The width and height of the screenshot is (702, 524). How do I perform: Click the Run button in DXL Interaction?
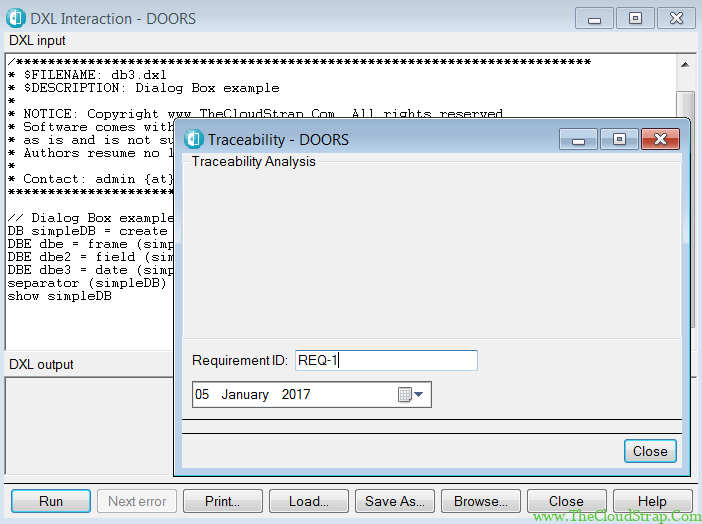coord(51,501)
